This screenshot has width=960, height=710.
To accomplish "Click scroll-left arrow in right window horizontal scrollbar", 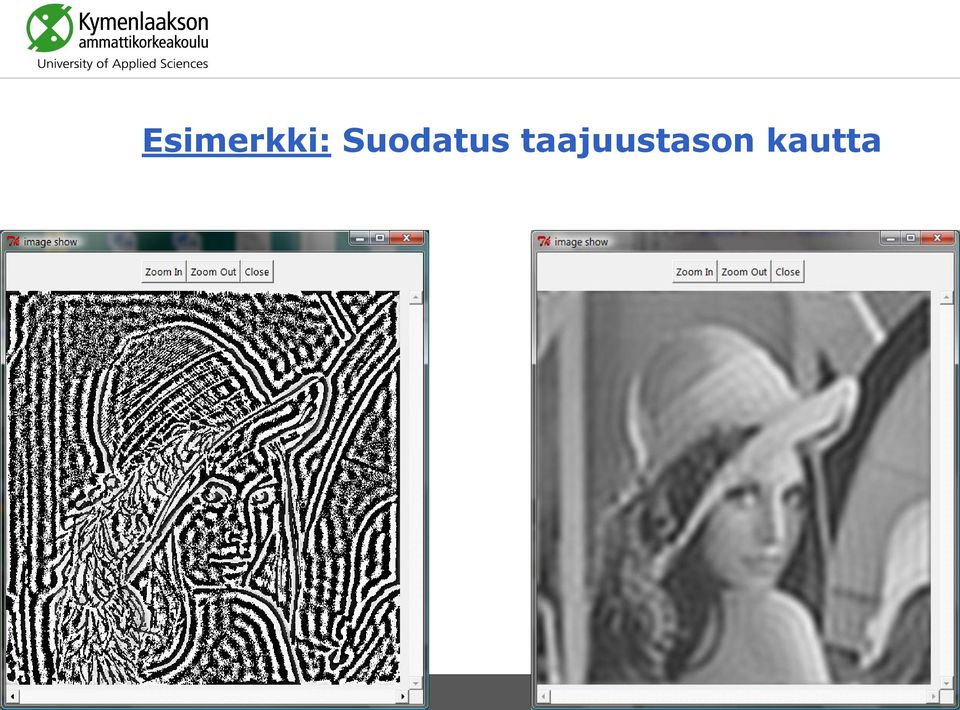I will tap(544, 697).
